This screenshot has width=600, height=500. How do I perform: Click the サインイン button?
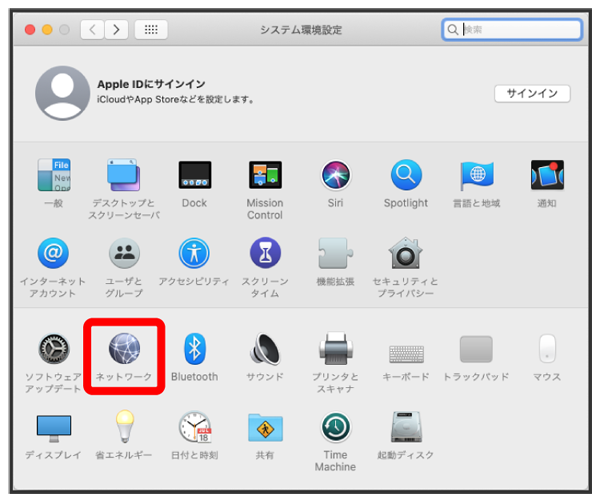[x=532, y=93]
